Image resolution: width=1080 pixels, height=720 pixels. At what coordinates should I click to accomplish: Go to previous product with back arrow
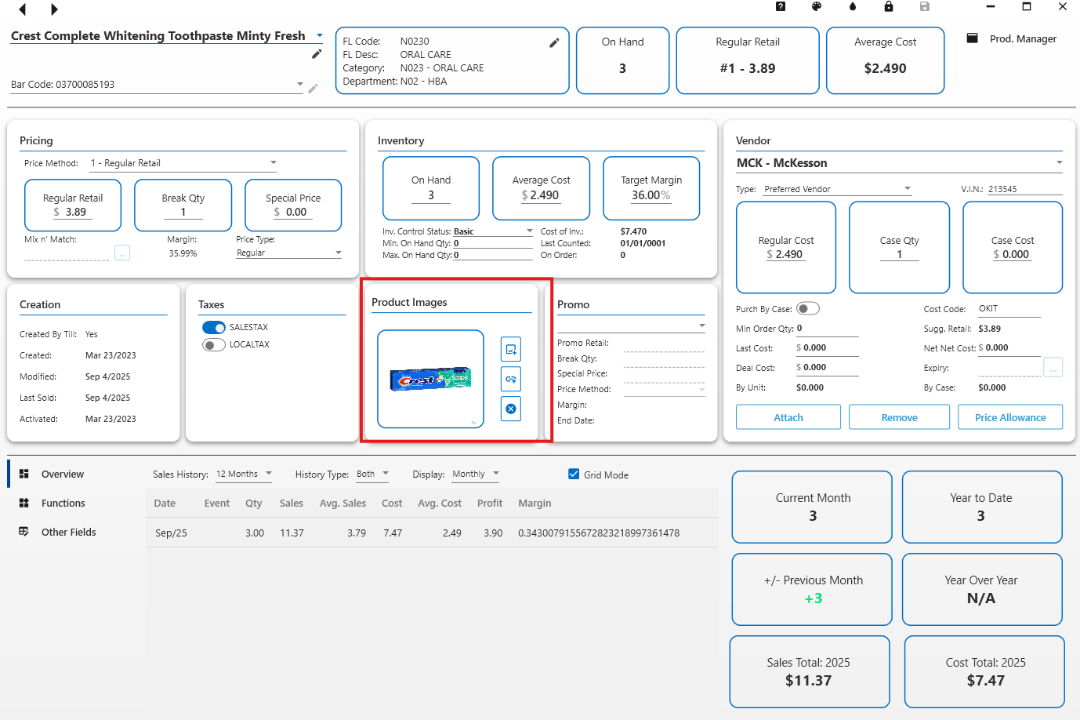[x=23, y=9]
